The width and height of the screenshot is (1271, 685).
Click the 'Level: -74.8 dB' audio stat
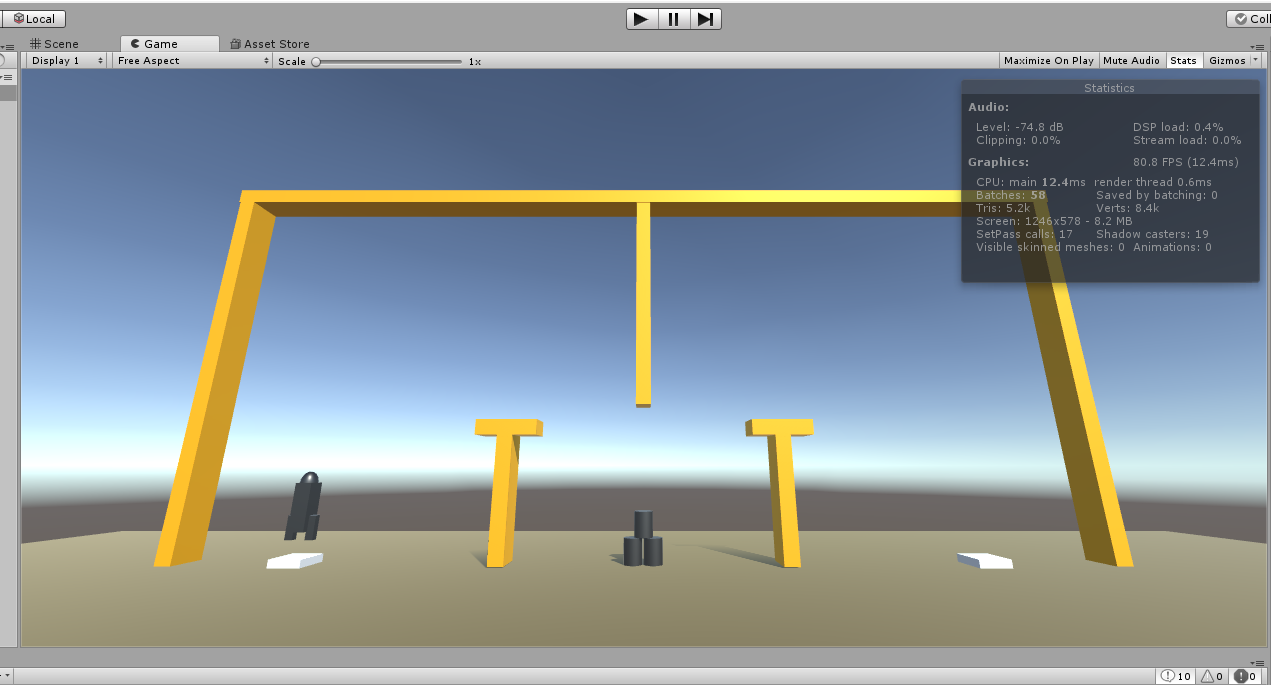point(1019,127)
